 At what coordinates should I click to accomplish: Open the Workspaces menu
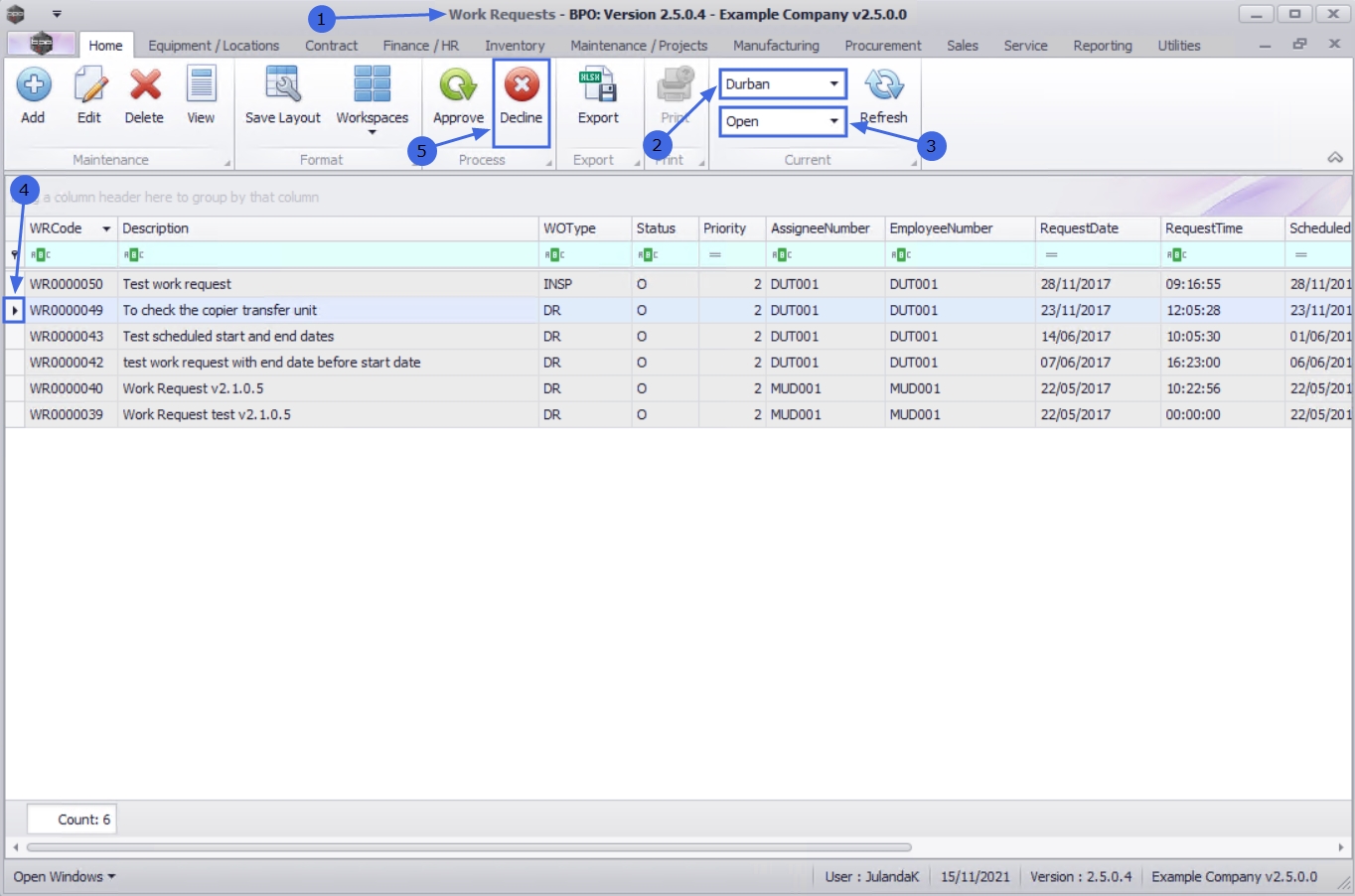(x=373, y=98)
